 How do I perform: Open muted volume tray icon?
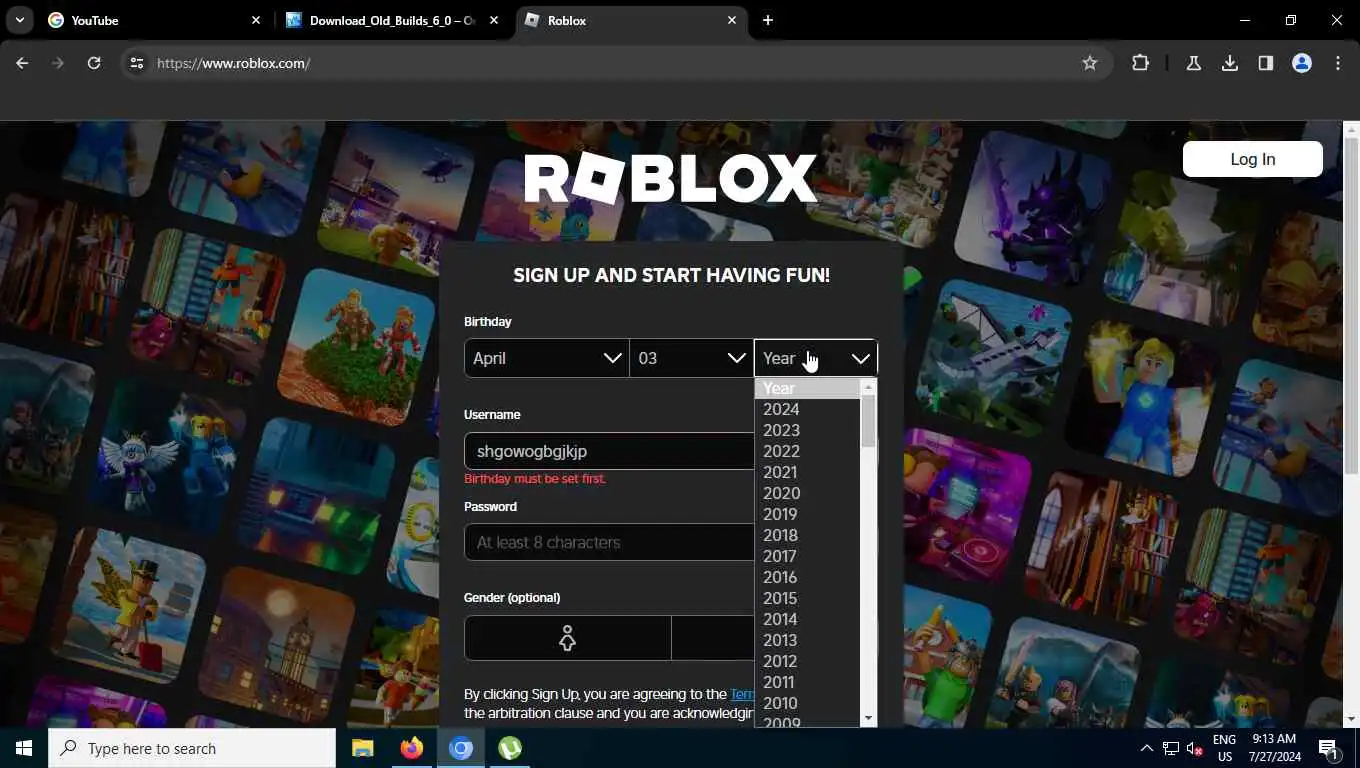click(x=1195, y=748)
